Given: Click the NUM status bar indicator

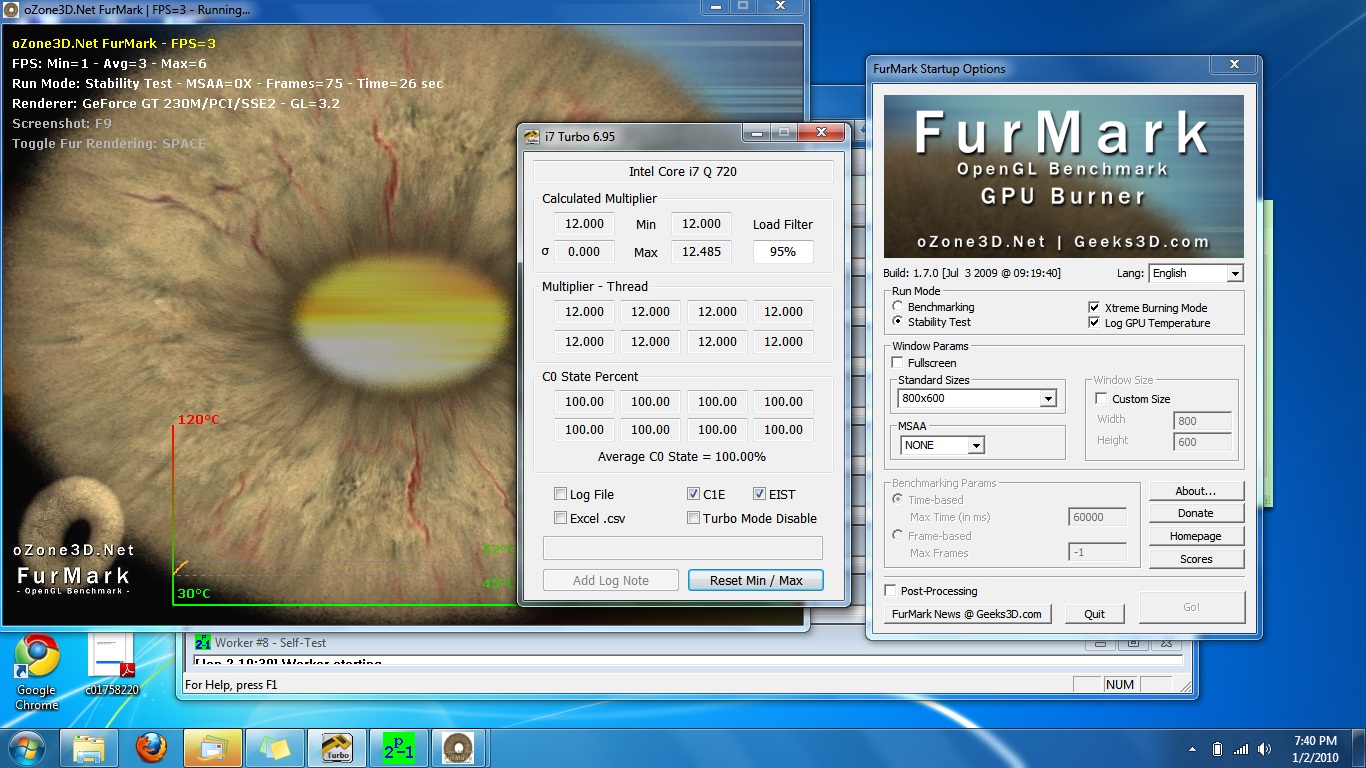Looking at the screenshot, I should coord(1120,685).
